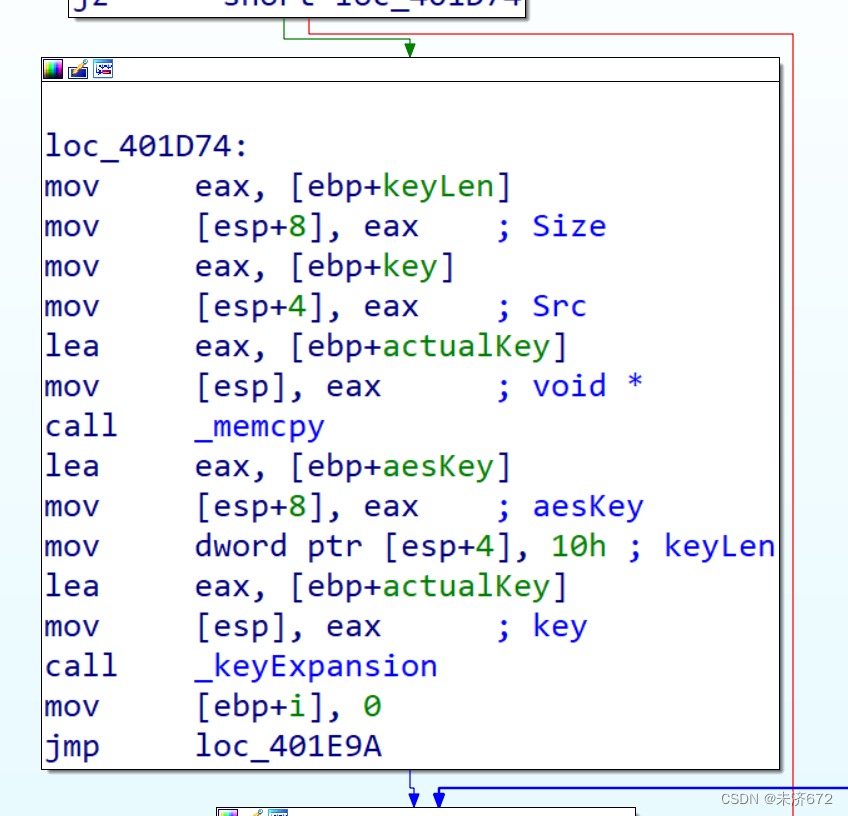
Task: Click the i variable in [ebp+i]
Action: (x=297, y=707)
